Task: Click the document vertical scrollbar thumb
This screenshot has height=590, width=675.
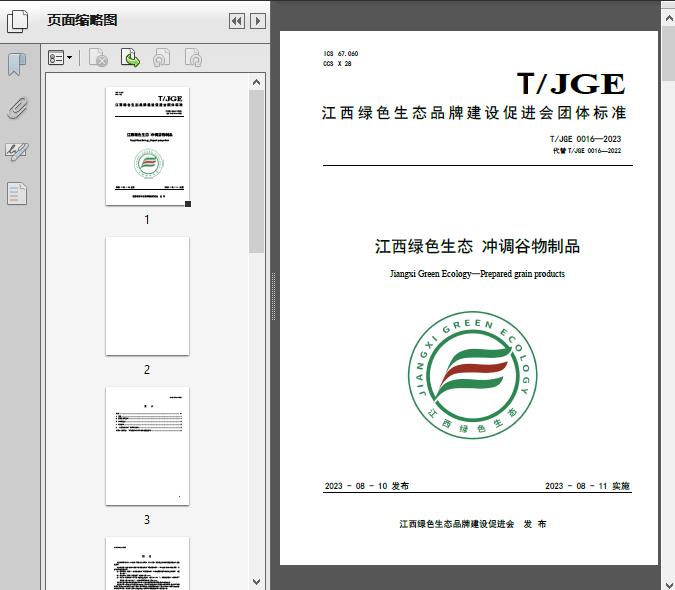Action: (669, 53)
